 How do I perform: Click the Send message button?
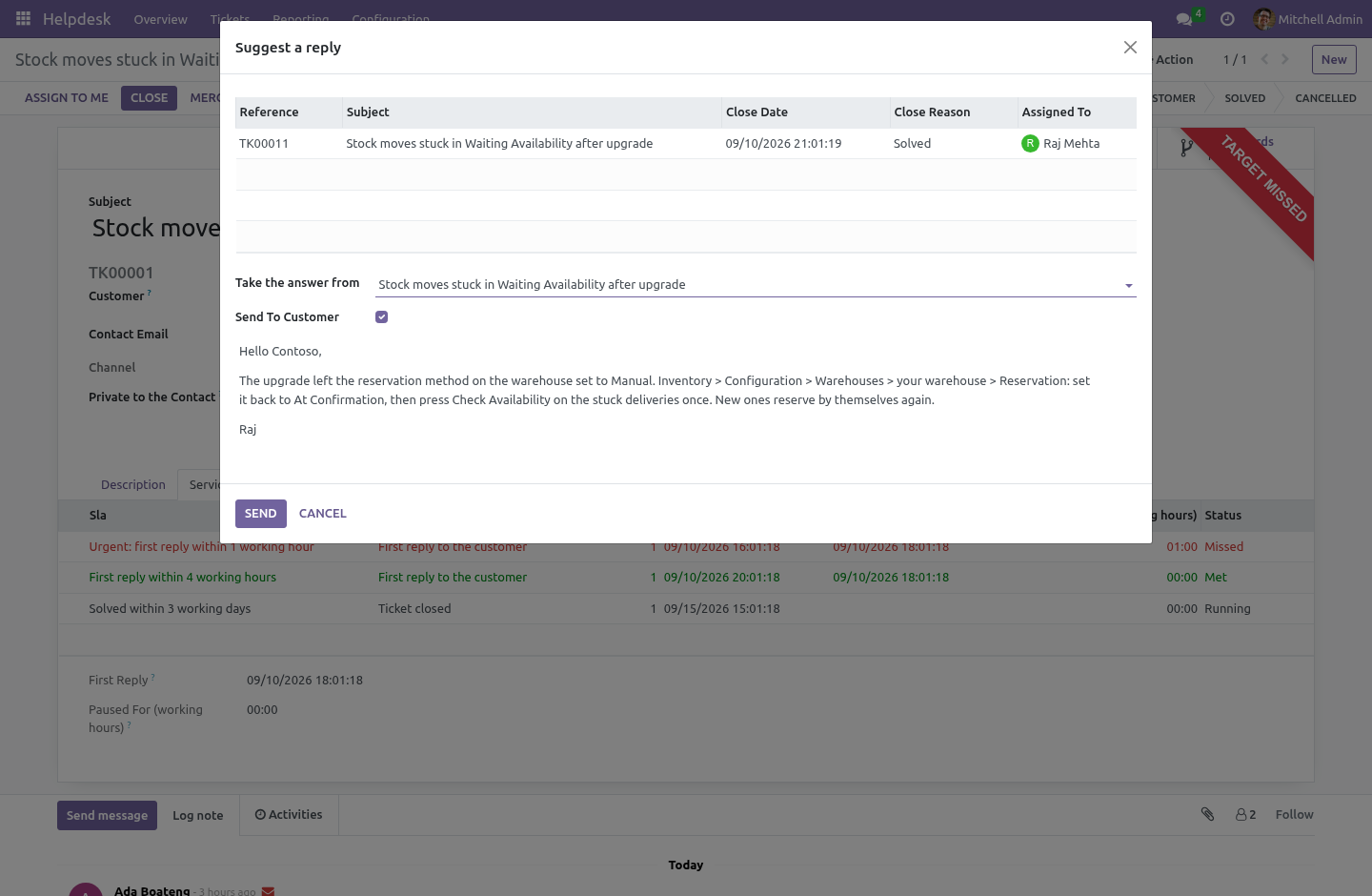coord(107,815)
